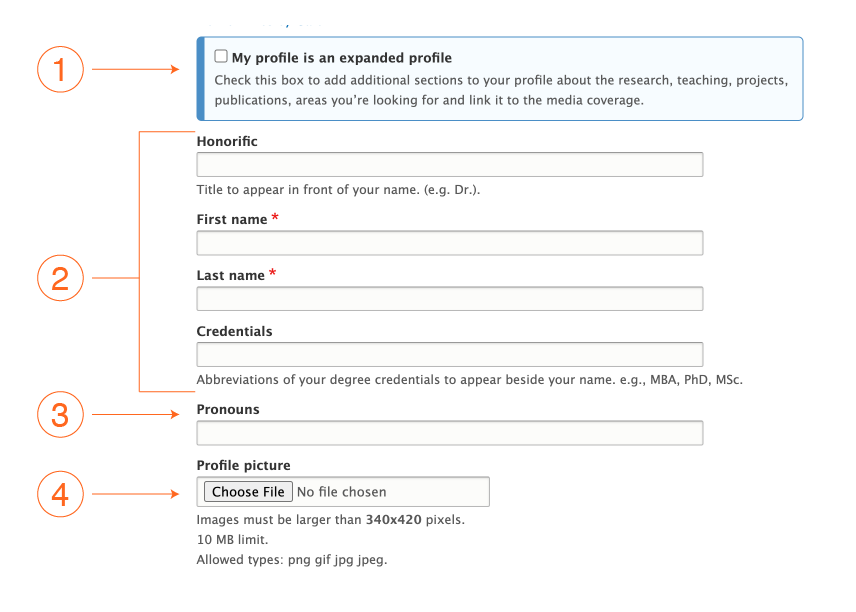Viewport: 856px width, 612px height.
Task: Upload a profile picture via Choose File
Action: (x=247, y=491)
